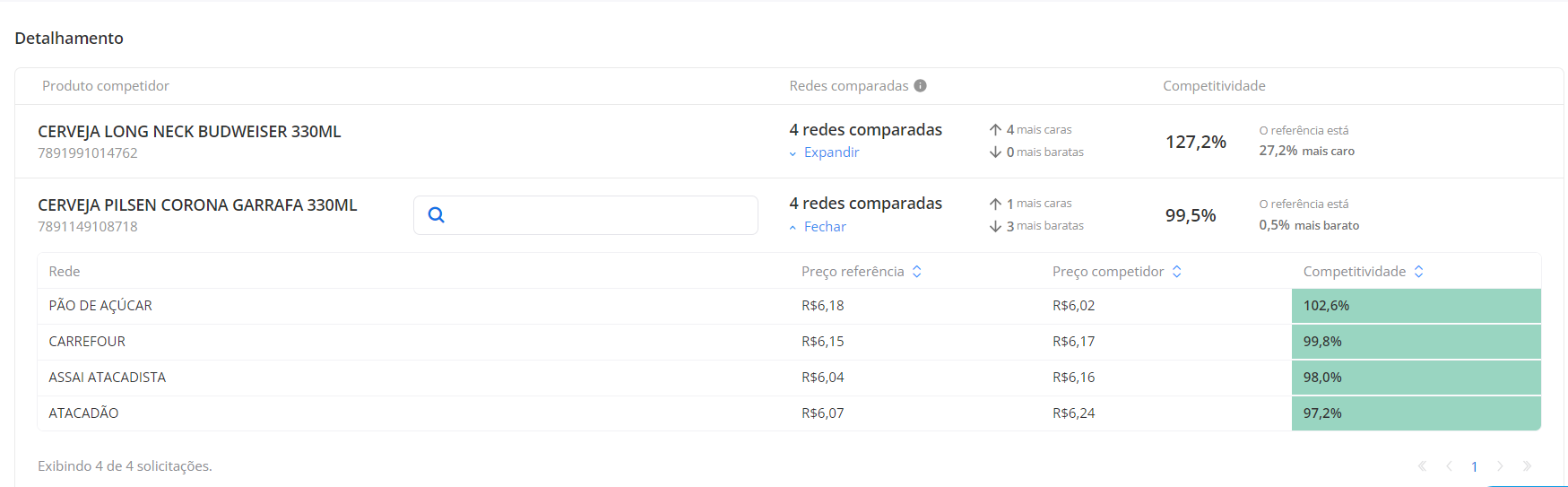Sort by Competitividade column arrows icon
Image resolution: width=1568 pixels, height=487 pixels.
1418,272
